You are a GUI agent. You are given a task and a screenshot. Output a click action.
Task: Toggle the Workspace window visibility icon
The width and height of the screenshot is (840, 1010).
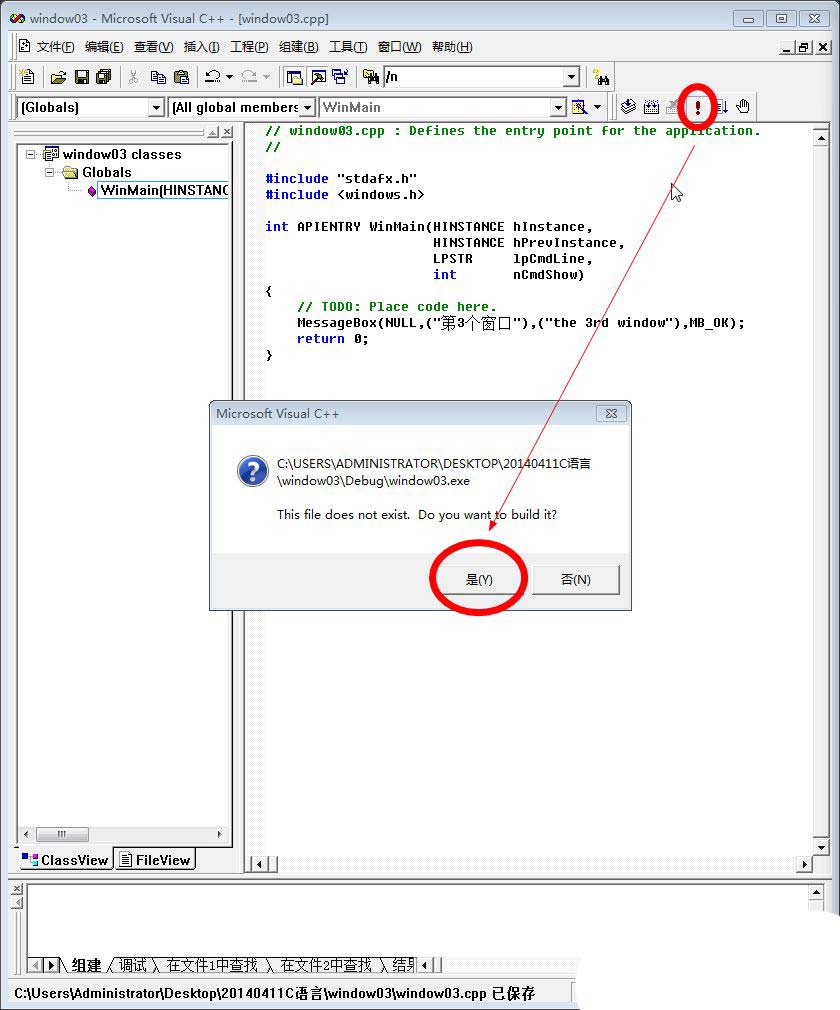[x=295, y=77]
